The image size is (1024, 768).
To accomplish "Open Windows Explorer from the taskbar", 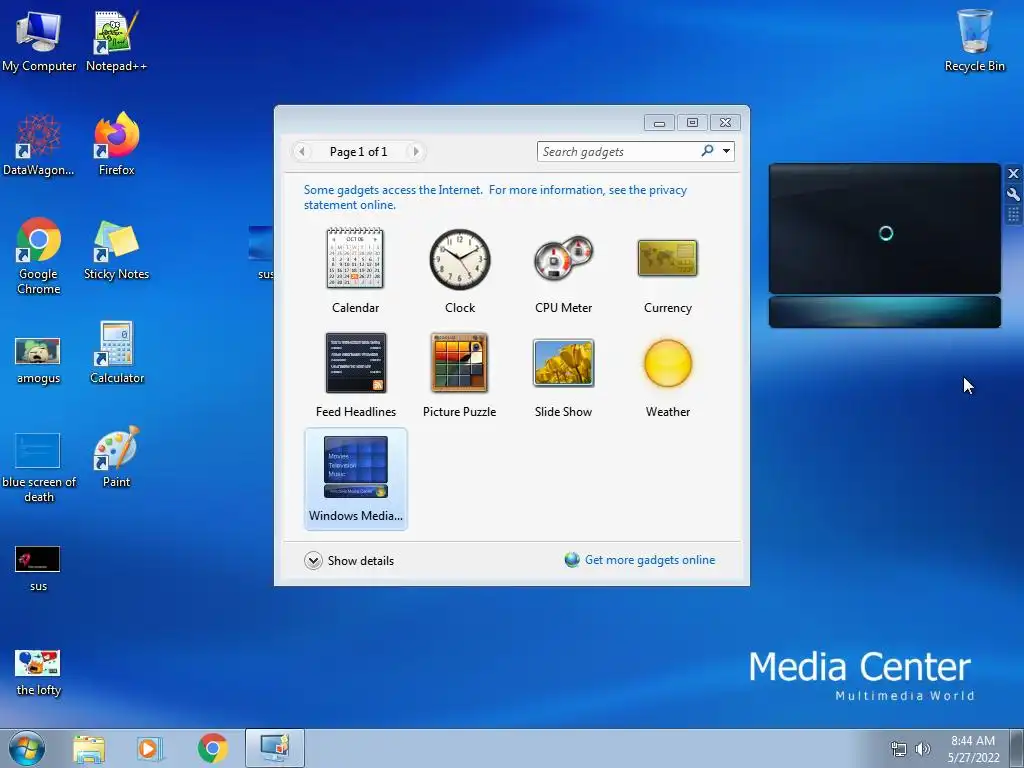I will pyautogui.click(x=89, y=748).
